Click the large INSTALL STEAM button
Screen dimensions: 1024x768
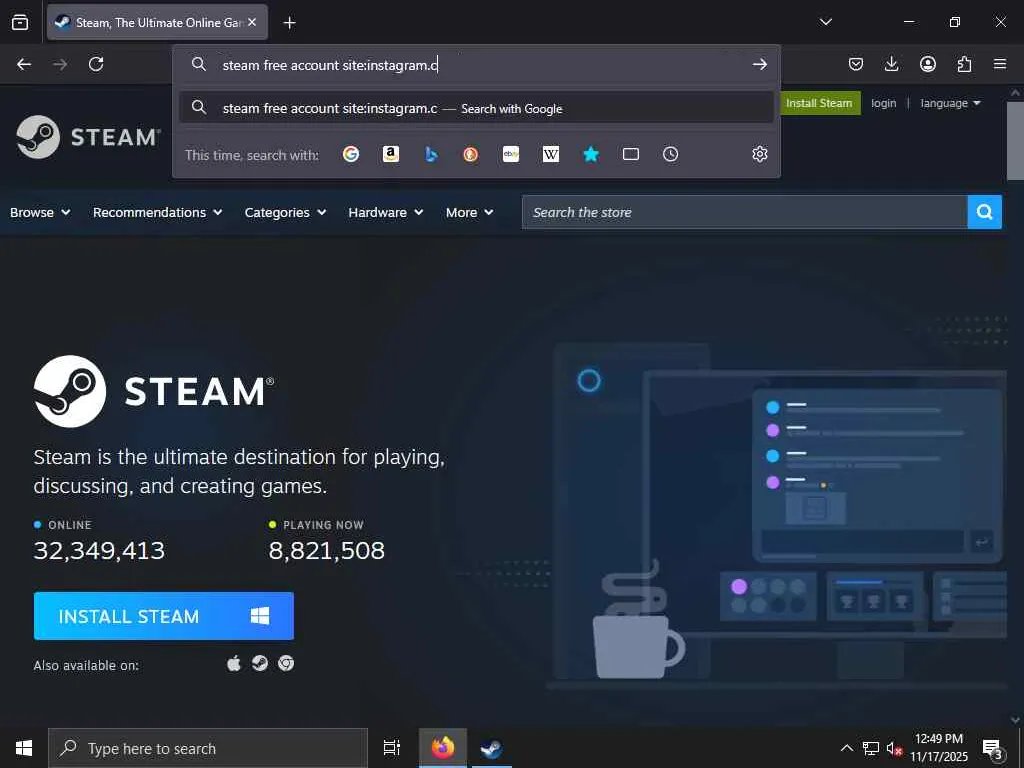[x=164, y=616]
